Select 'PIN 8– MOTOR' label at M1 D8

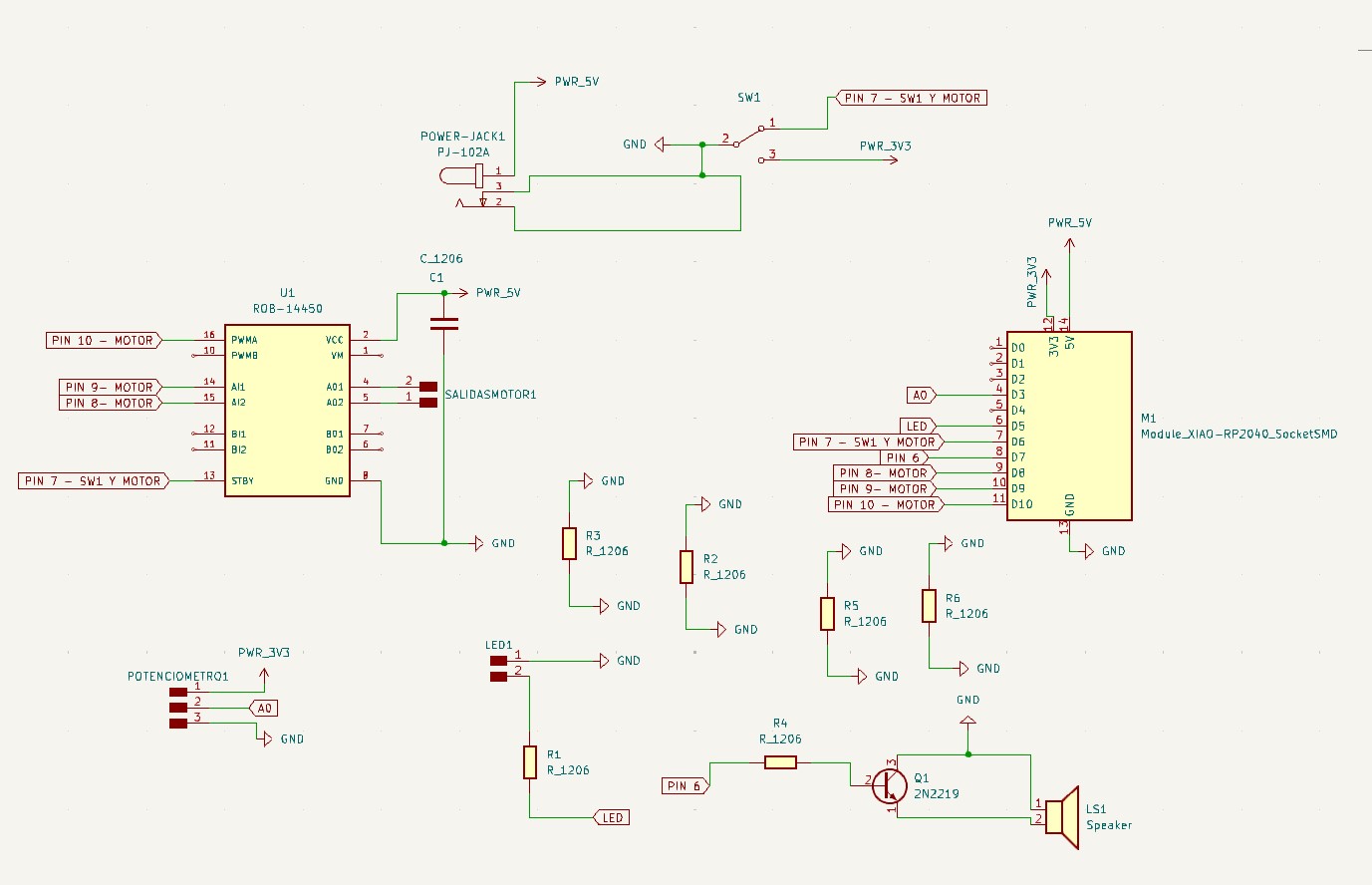[x=885, y=472]
